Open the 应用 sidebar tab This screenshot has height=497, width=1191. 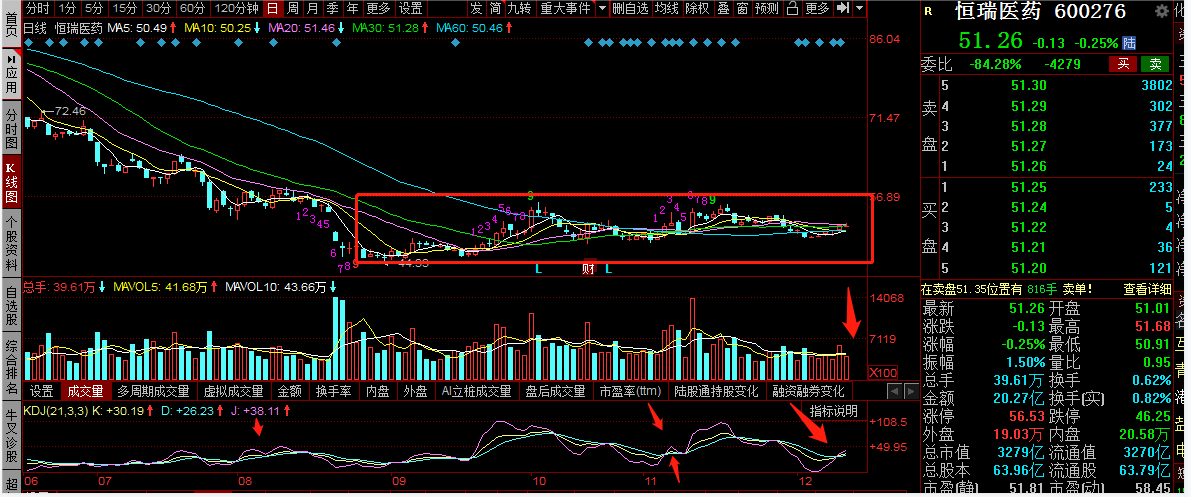point(11,74)
